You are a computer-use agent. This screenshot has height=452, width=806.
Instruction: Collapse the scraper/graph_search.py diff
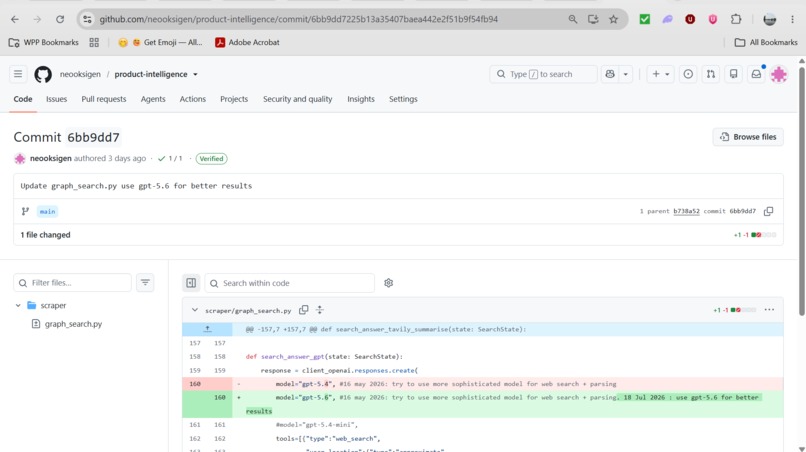(195, 310)
